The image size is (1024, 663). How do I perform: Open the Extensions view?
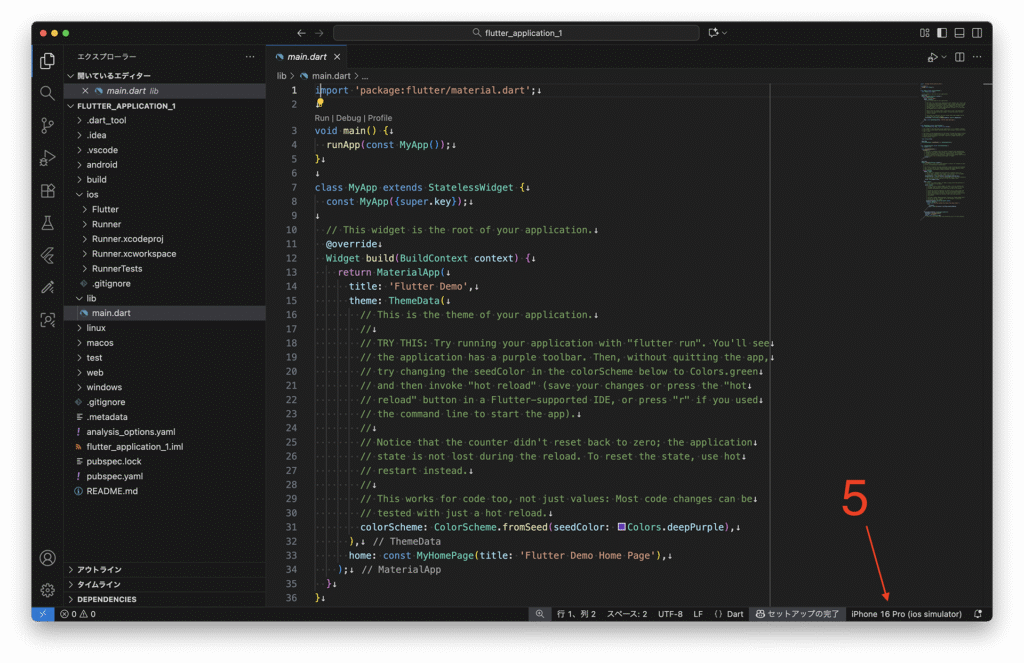(x=47, y=190)
